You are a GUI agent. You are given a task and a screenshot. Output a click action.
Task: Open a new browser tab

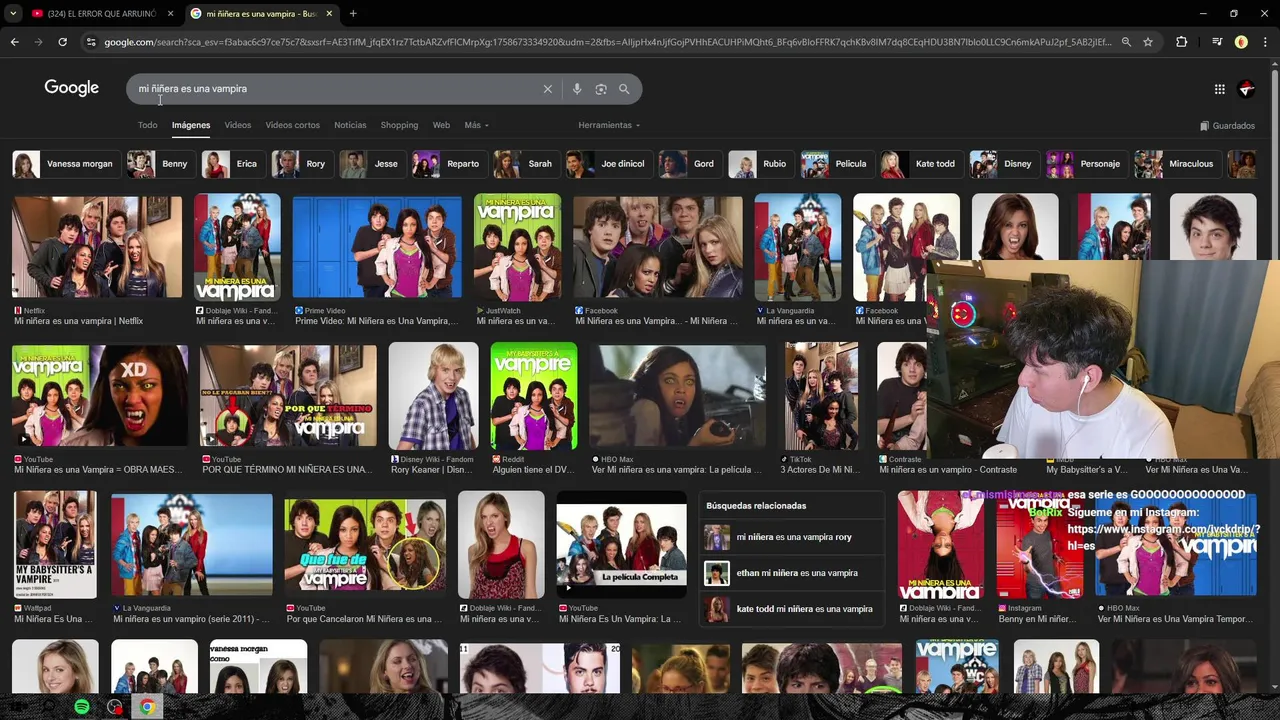[x=353, y=14]
